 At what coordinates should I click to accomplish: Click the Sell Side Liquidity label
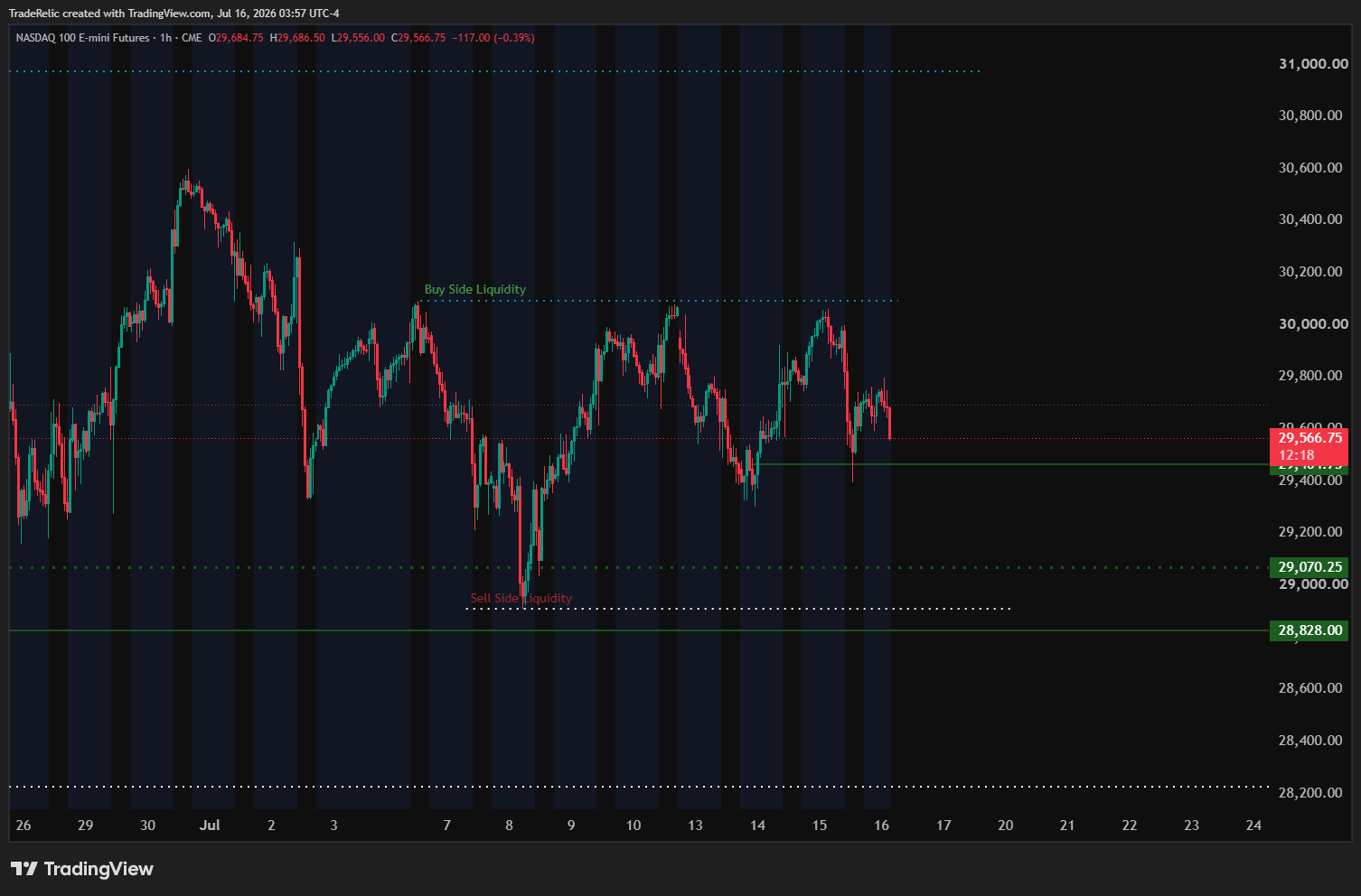coord(521,598)
